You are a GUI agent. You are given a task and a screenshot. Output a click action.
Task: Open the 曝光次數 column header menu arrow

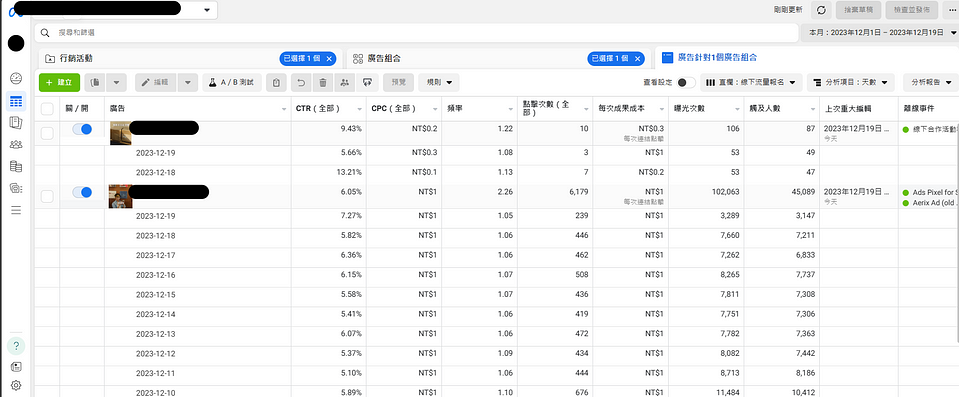pyautogui.click(x=737, y=109)
